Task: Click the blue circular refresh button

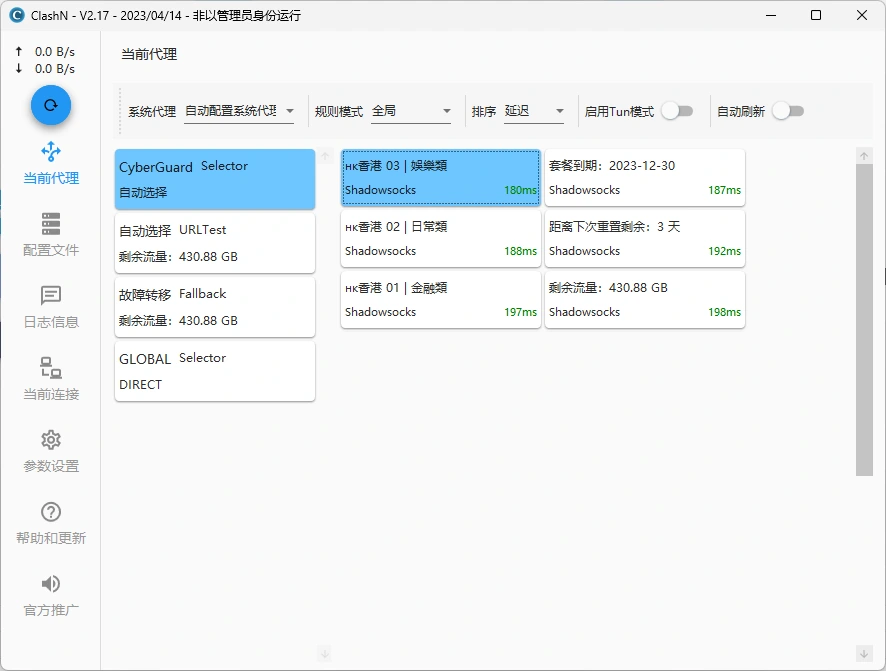Action: [51, 105]
